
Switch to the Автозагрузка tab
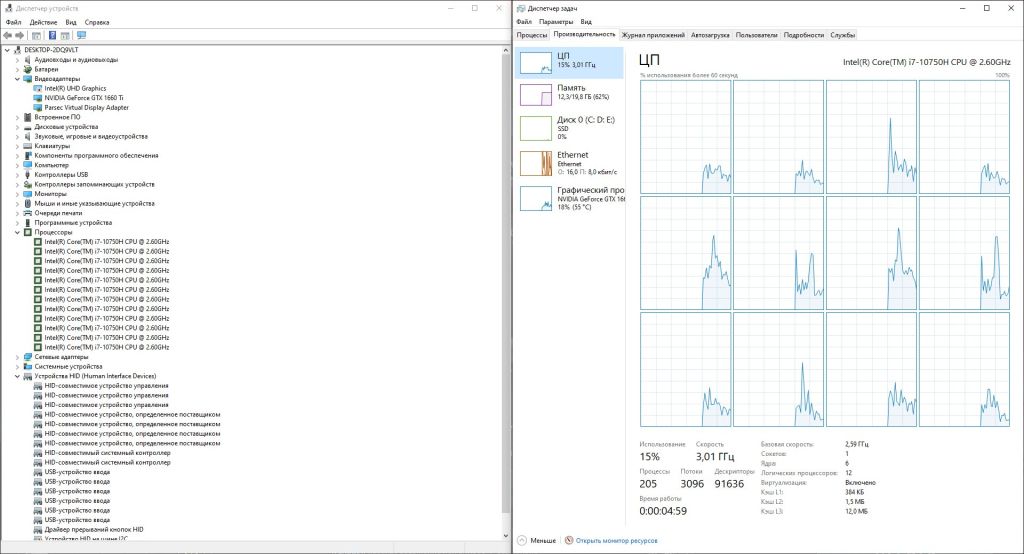coord(710,35)
